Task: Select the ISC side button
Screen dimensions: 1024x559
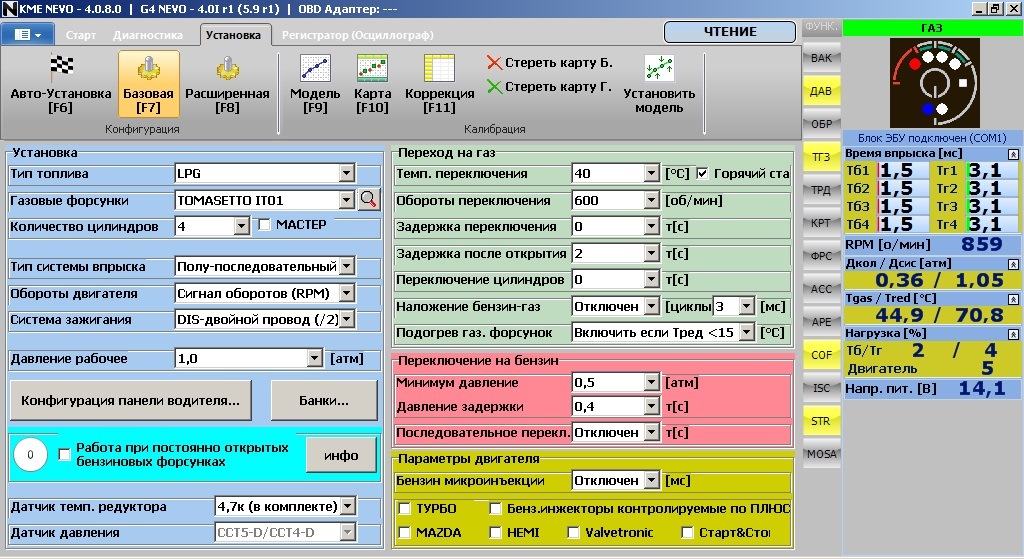Action: tap(821, 388)
